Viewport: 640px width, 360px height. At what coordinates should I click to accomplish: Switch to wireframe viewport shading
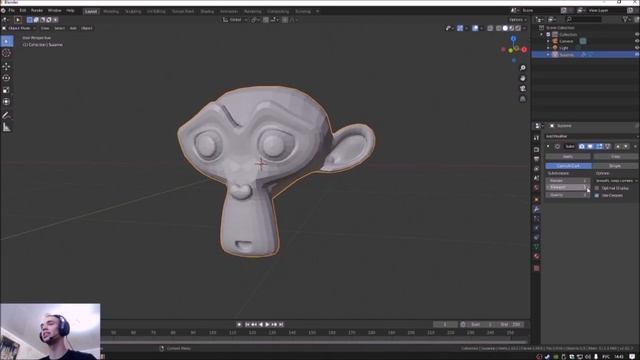pyautogui.click(x=498, y=28)
